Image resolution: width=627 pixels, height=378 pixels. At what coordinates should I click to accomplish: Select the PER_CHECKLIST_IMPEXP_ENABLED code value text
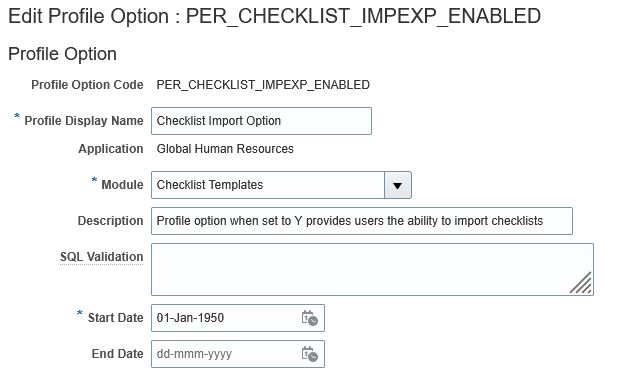(263, 85)
